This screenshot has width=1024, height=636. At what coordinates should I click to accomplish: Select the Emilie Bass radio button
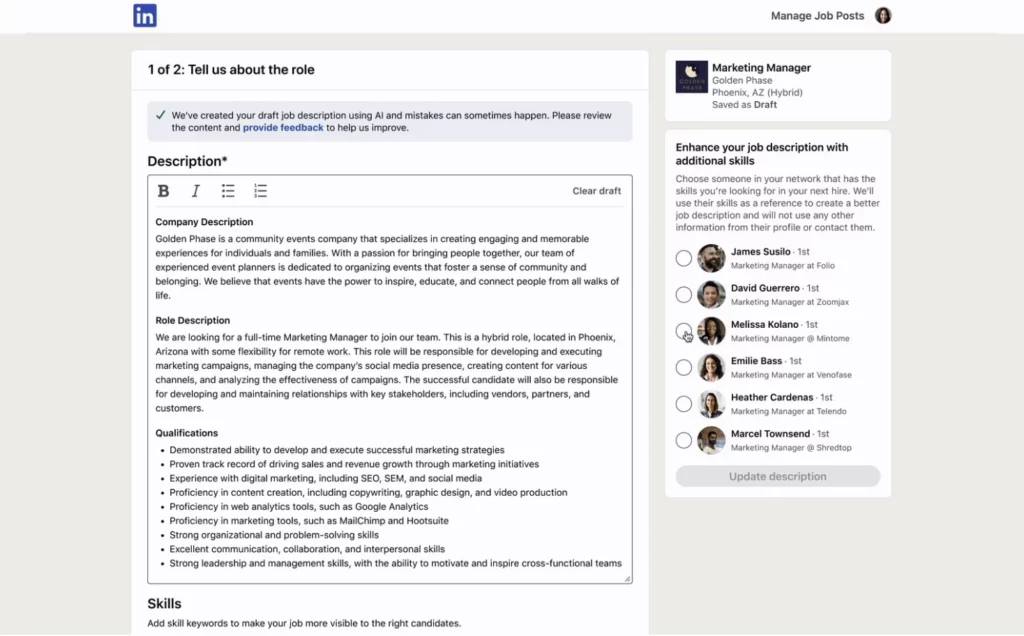pos(684,368)
